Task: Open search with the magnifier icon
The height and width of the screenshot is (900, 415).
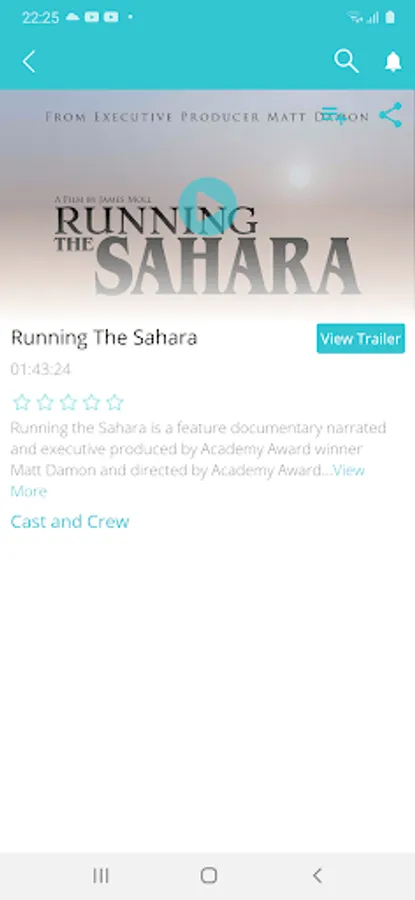Action: (347, 61)
